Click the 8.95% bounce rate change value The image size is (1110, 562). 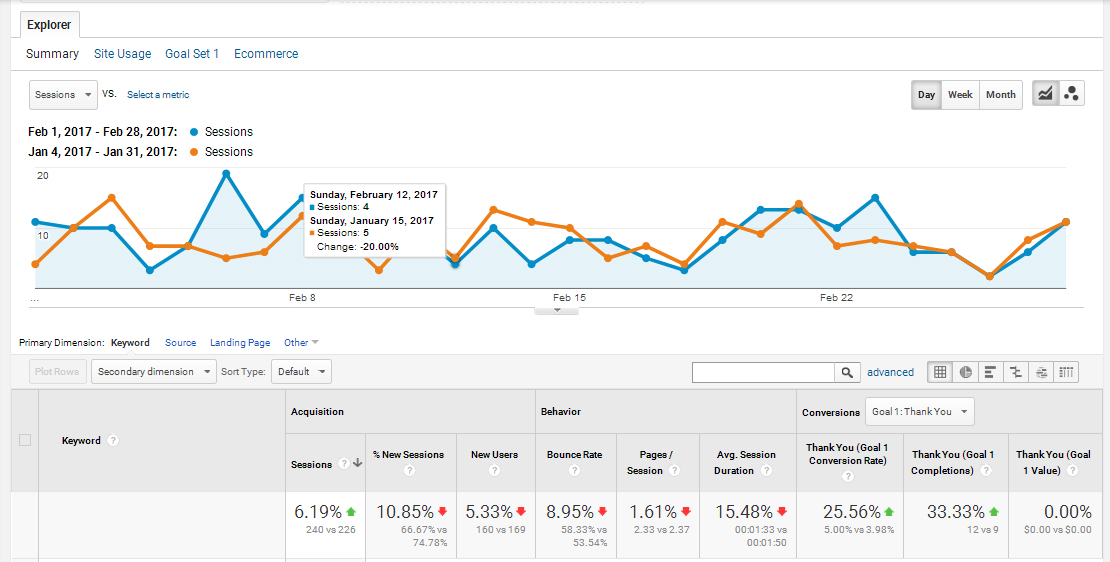coord(571,512)
